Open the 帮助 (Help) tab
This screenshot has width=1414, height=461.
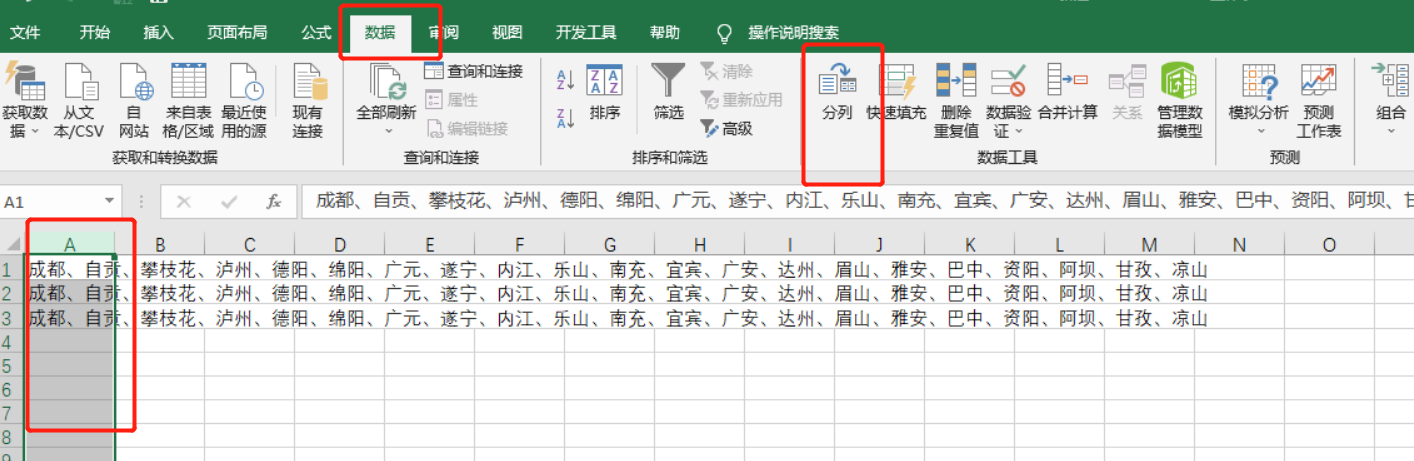[664, 33]
